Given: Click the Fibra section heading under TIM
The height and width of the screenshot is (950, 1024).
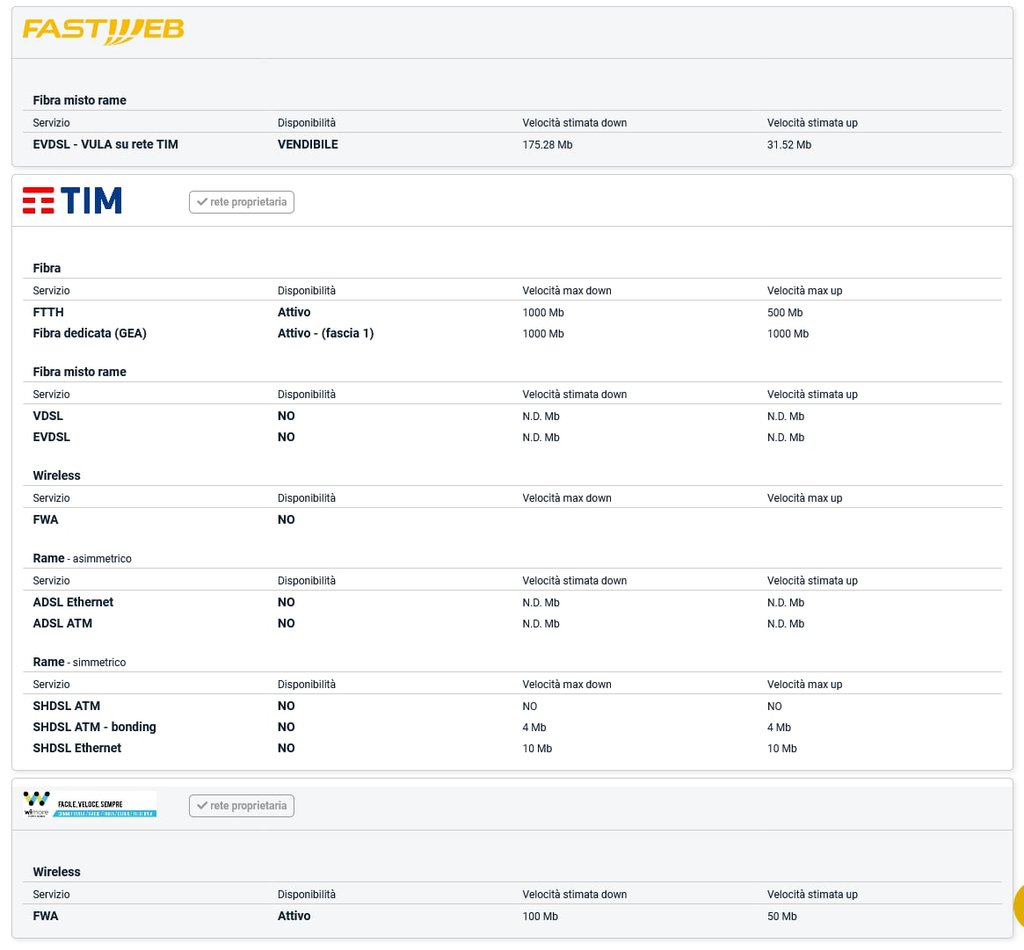Looking at the screenshot, I should pyautogui.click(x=47, y=268).
